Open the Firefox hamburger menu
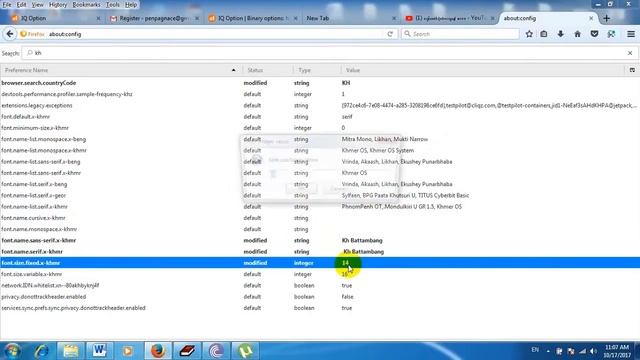This screenshot has width=640, height=360. click(631, 34)
